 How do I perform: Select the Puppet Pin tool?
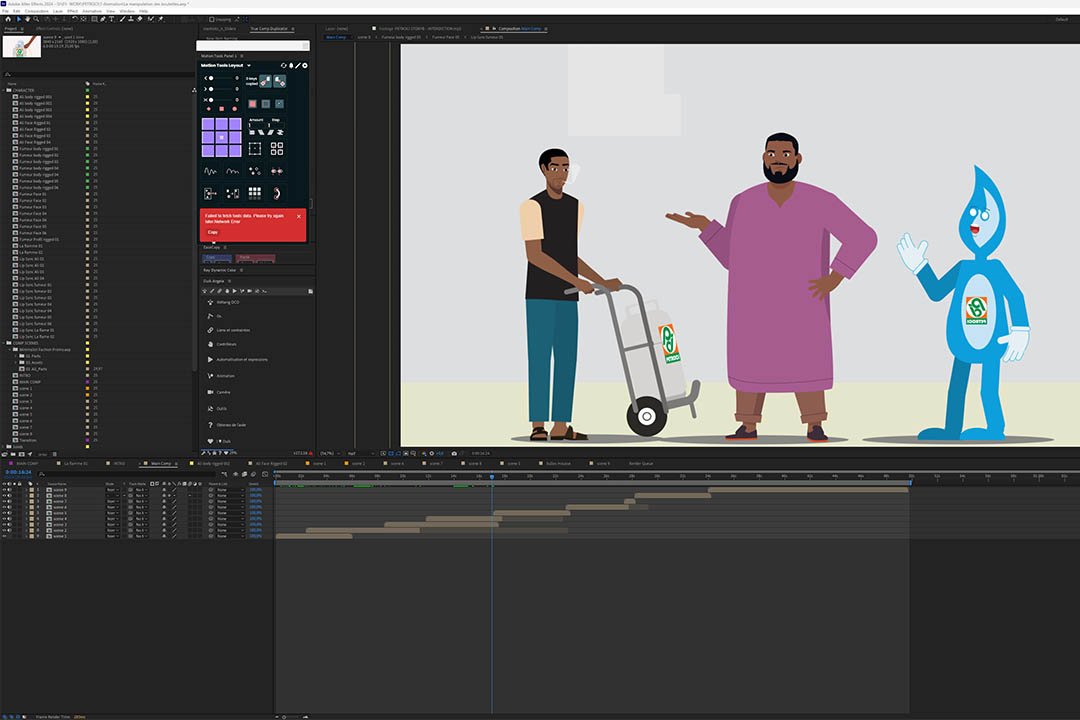tap(160, 19)
